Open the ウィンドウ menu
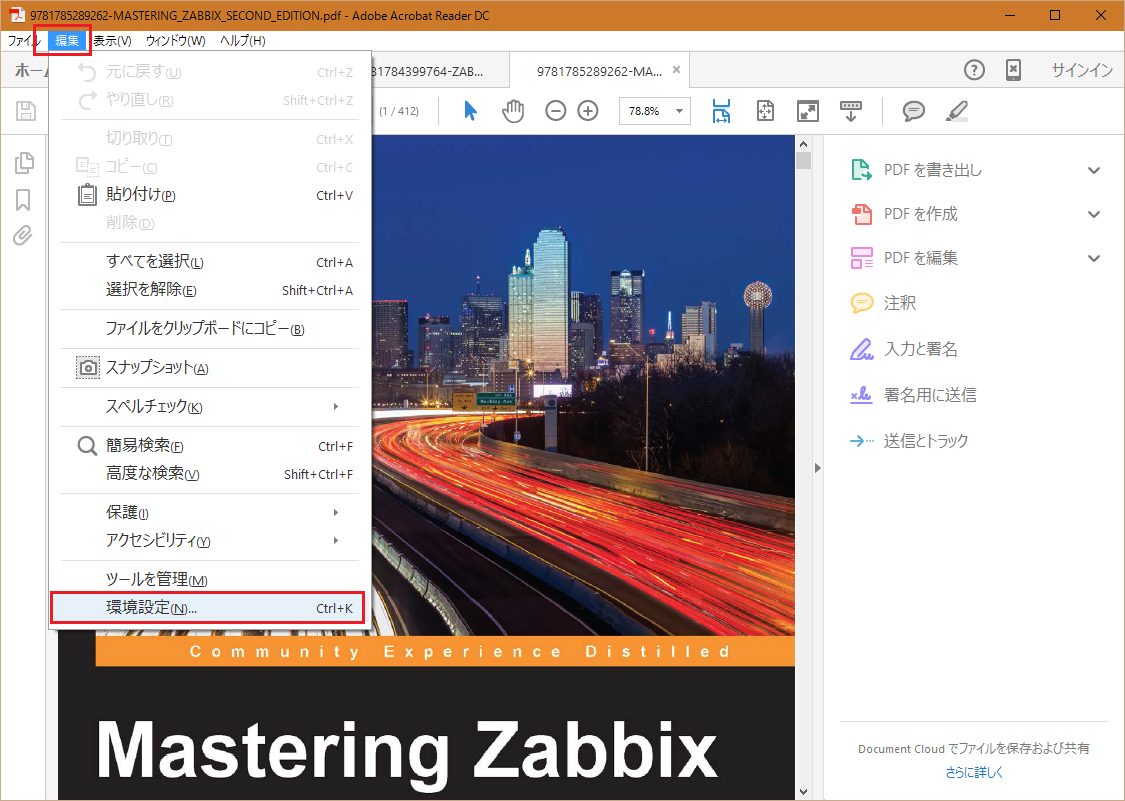Image resolution: width=1125 pixels, height=801 pixels. (175, 40)
